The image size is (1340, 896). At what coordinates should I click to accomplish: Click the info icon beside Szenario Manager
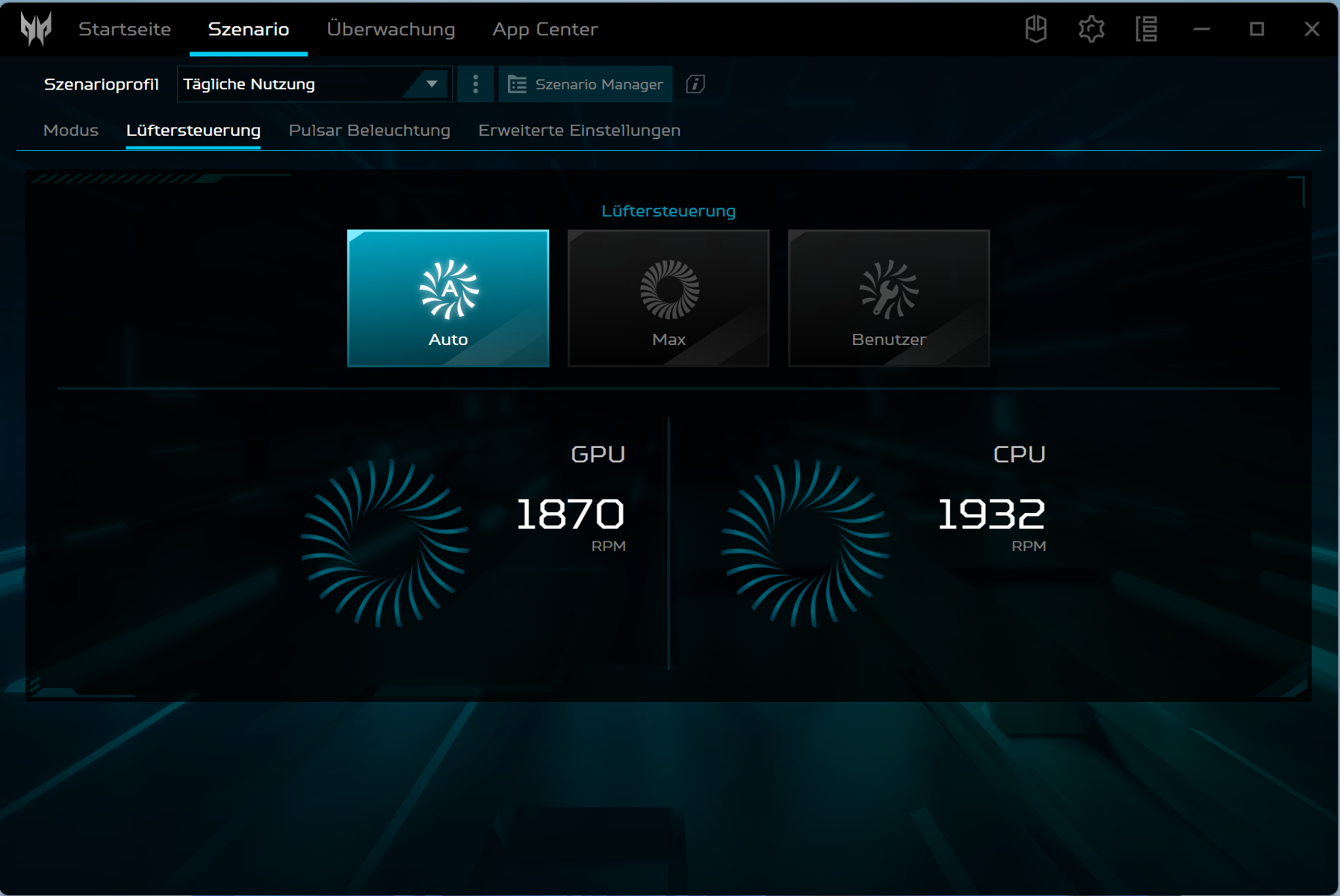coord(695,84)
